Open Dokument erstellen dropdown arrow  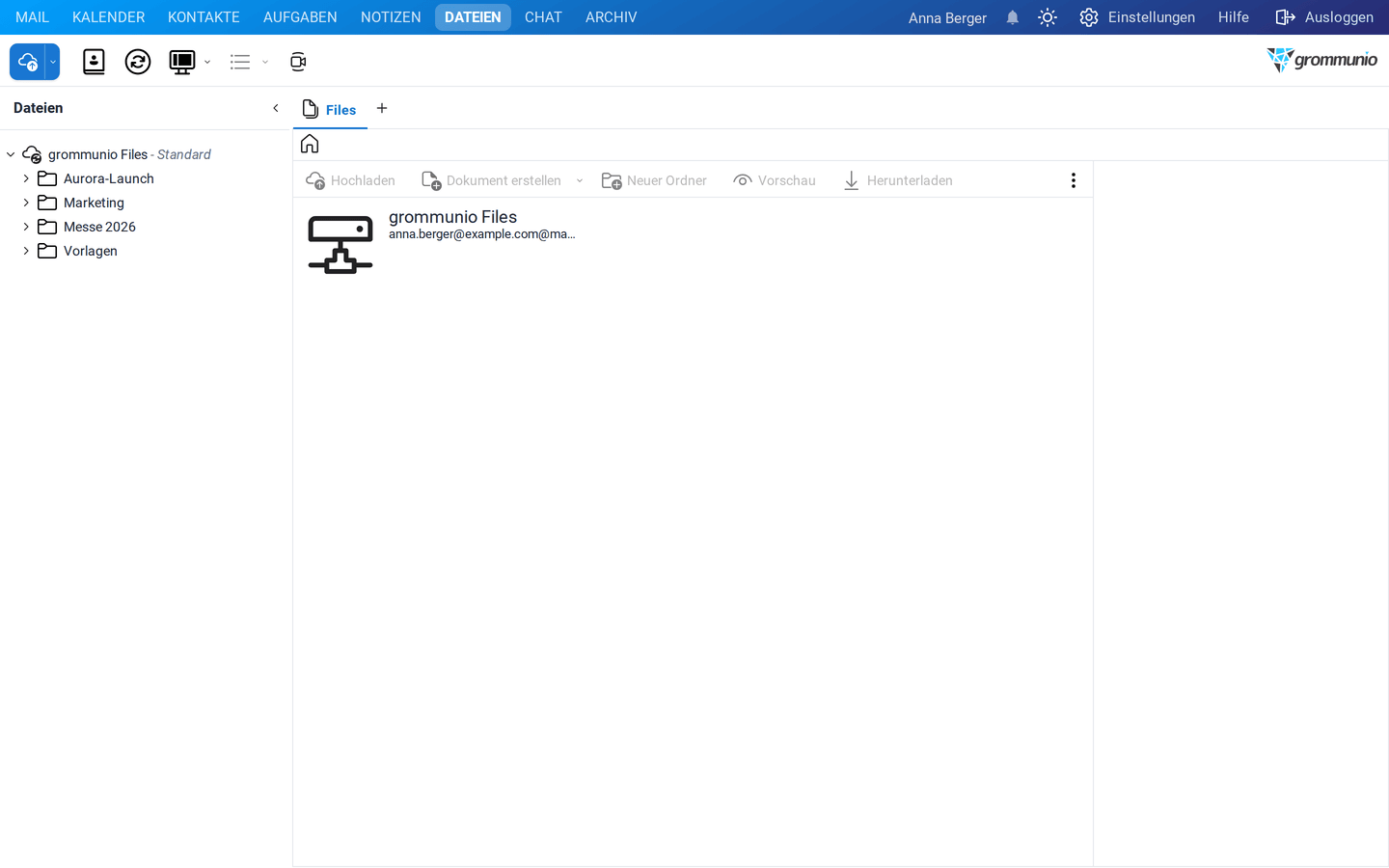click(x=580, y=180)
